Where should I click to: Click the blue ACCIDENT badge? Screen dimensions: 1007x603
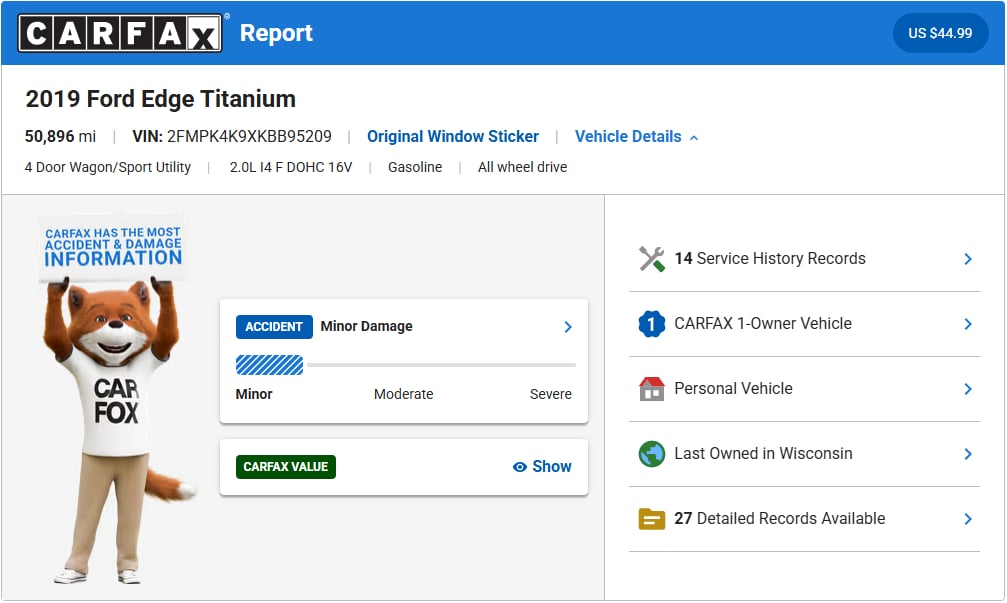[274, 327]
